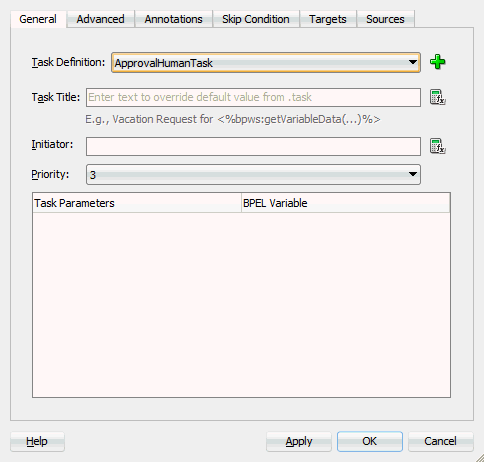Focus the Initiator text field

[x=253, y=146]
